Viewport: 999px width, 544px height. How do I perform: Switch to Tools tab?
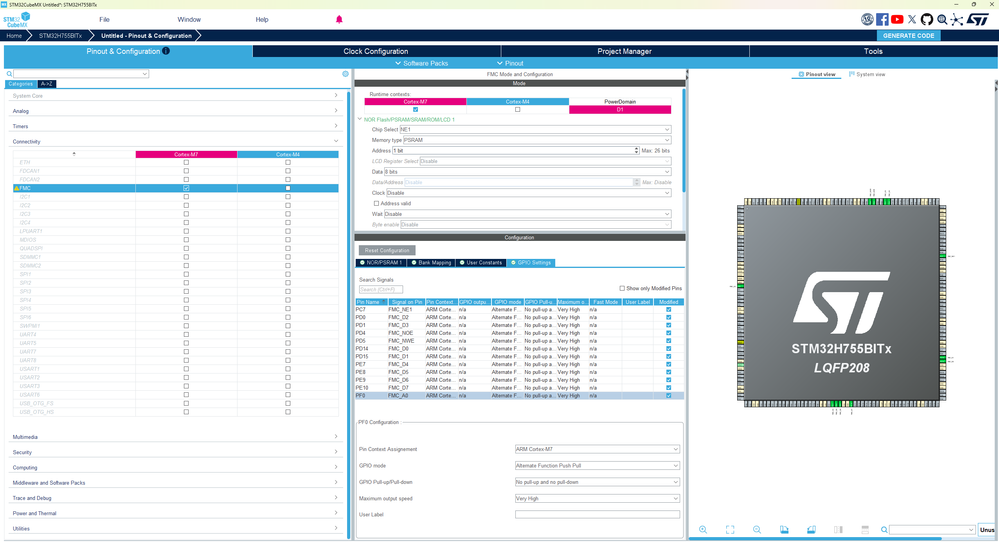pyautogui.click(x=873, y=51)
